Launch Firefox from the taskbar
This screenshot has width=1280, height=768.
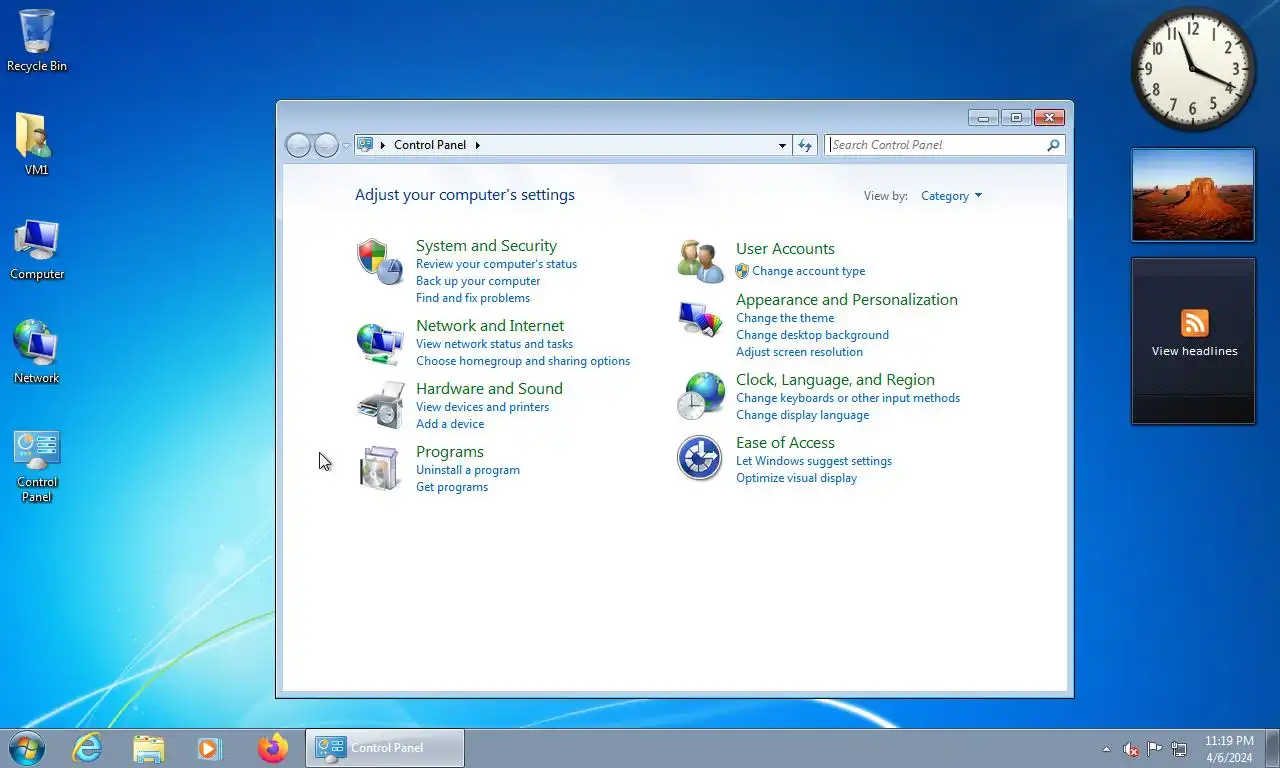[272, 748]
